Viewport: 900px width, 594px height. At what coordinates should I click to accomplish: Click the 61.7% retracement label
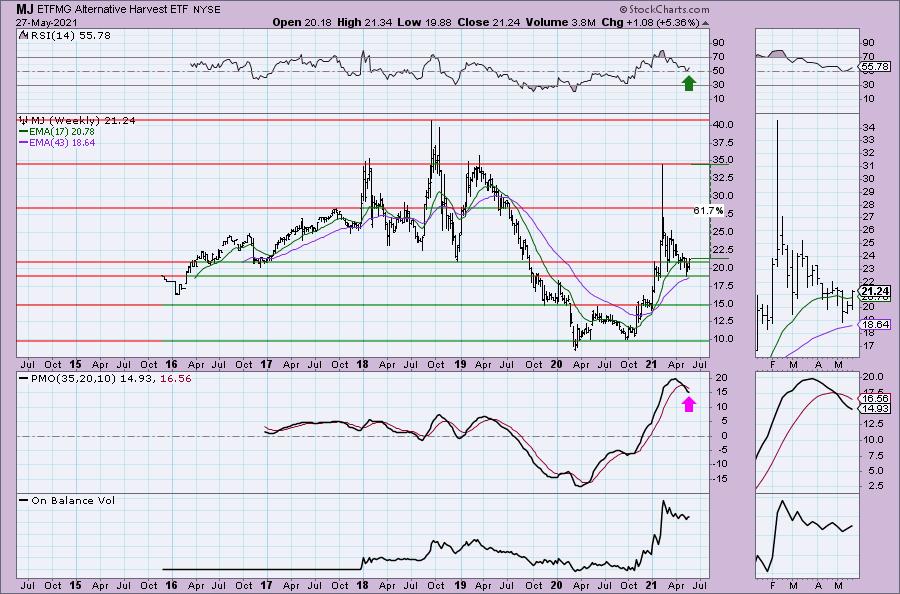pyautogui.click(x=708, y=211)
